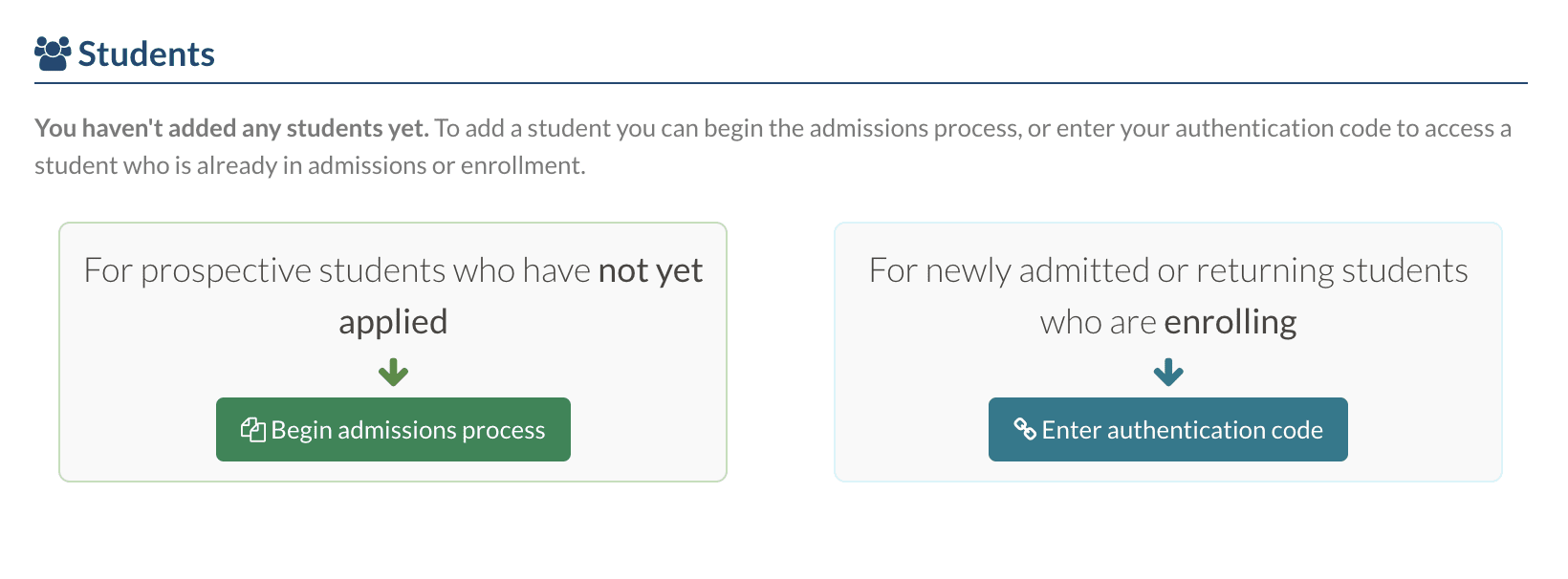Click the green down arrow icon

tap(393, 372)
